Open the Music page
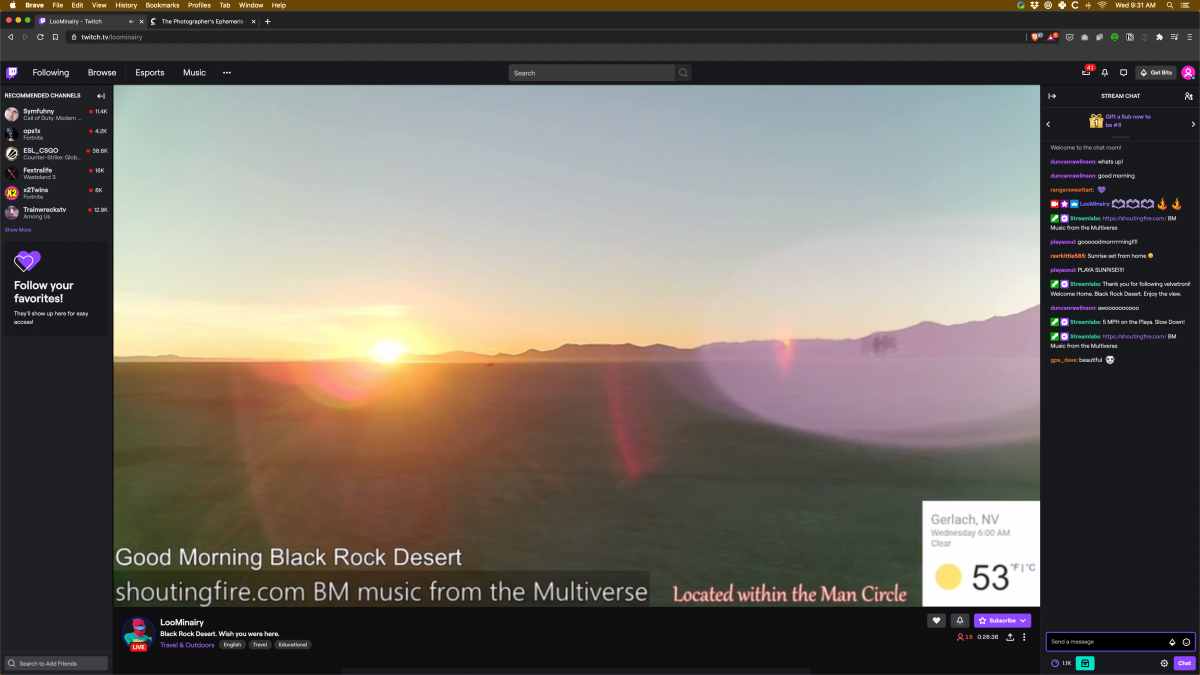The width and height of the screenshot is (1200, 675). (x=194, y=72)
